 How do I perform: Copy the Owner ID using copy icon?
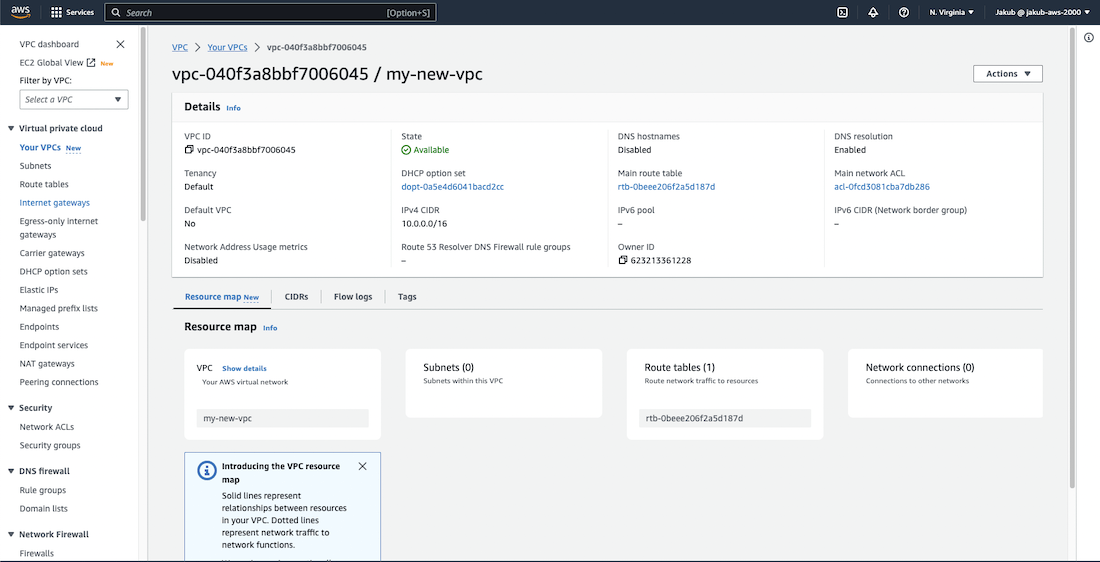[x=623, y=260]
